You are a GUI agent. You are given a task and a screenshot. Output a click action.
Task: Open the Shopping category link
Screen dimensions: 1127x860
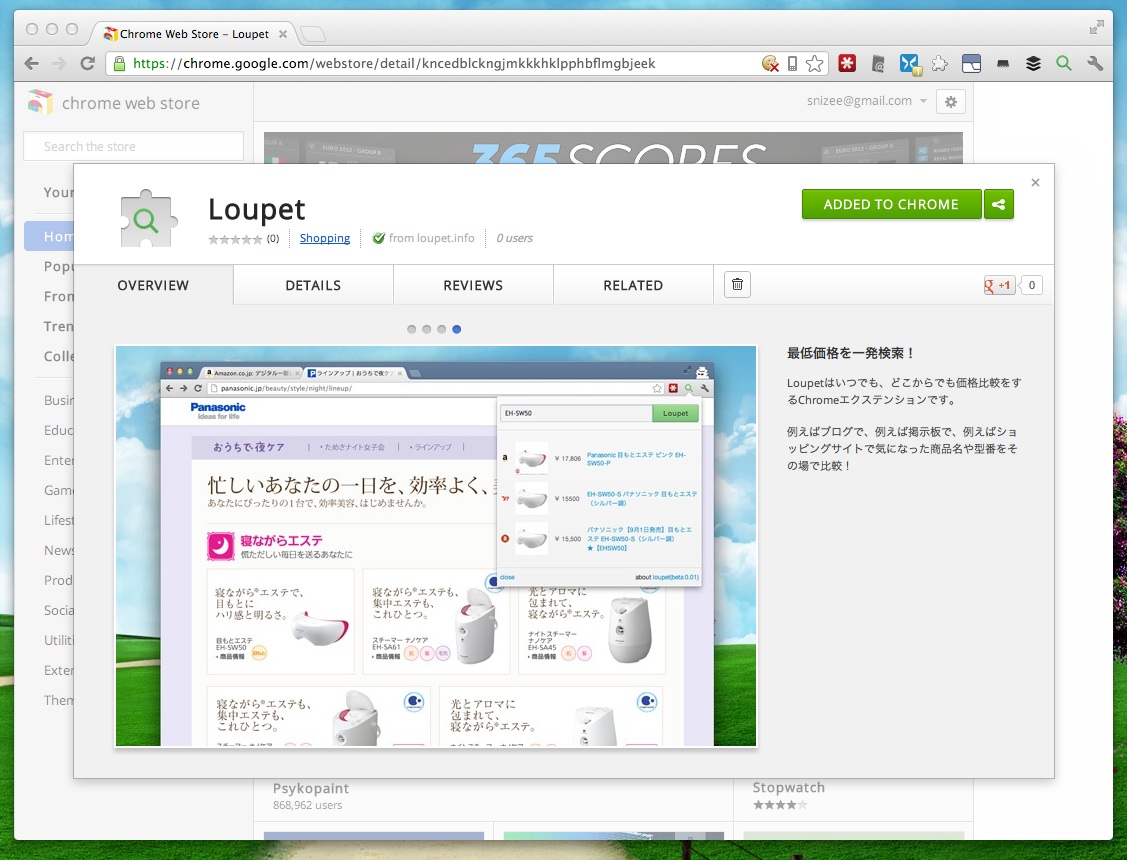coord(325,238)
